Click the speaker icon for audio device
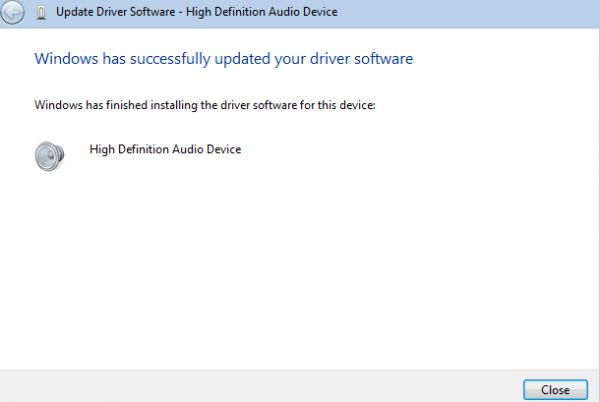This screenshot has width=600, height=402. coord(49,156)
